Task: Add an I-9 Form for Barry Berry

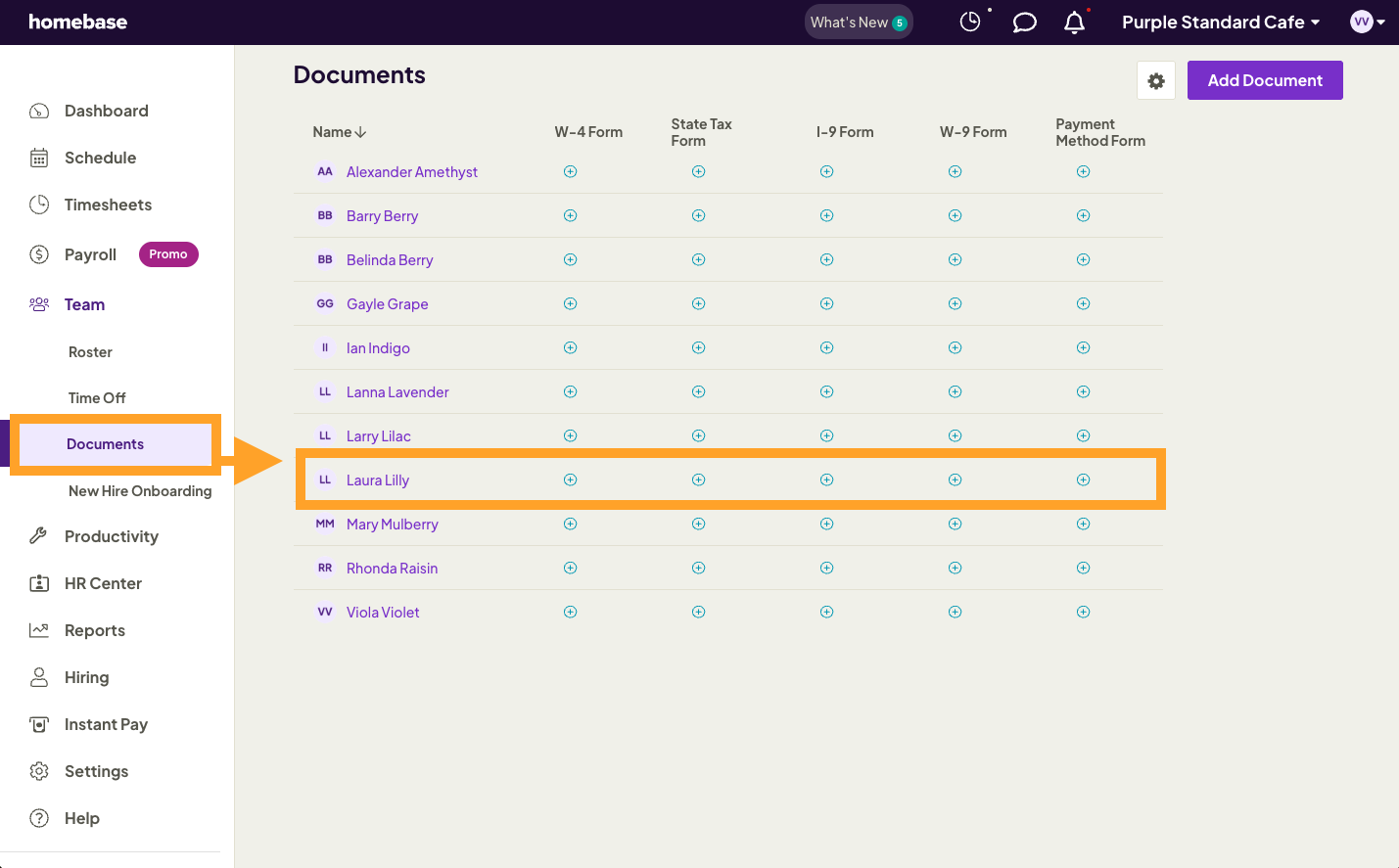Action: 826,215
